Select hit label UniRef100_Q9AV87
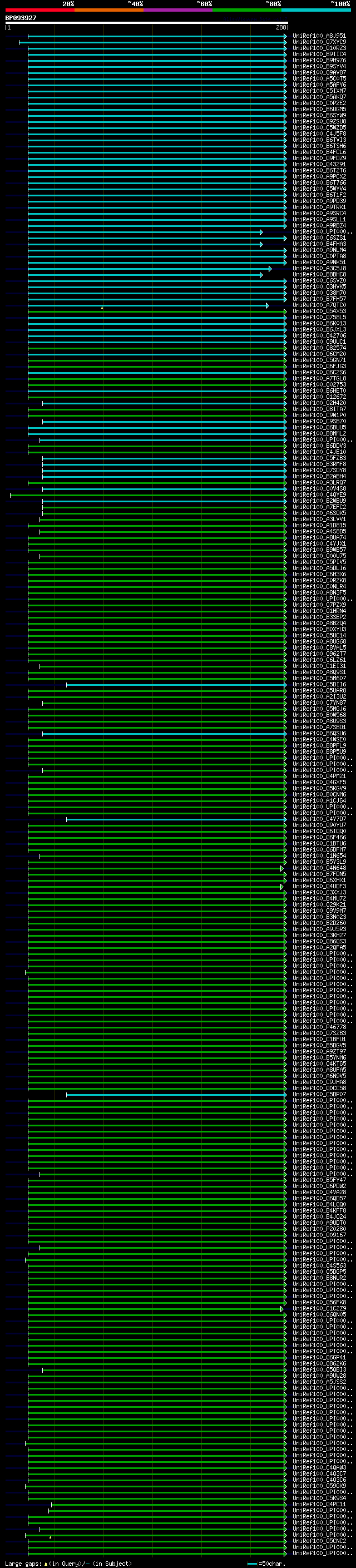Screen dimensions: 356x1568 (319, 72)
